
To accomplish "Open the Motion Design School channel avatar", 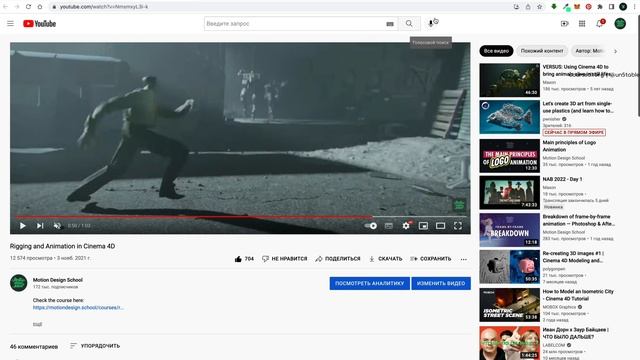I will point(18,283).
